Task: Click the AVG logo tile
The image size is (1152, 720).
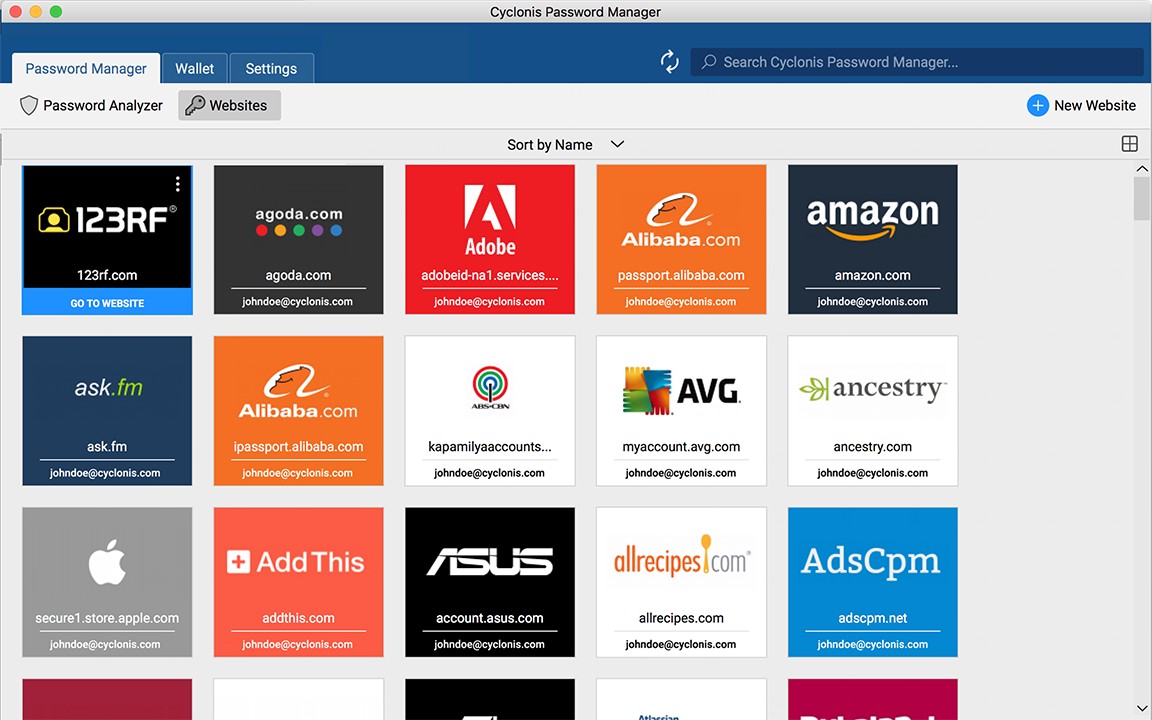Action: click(681, 390)
